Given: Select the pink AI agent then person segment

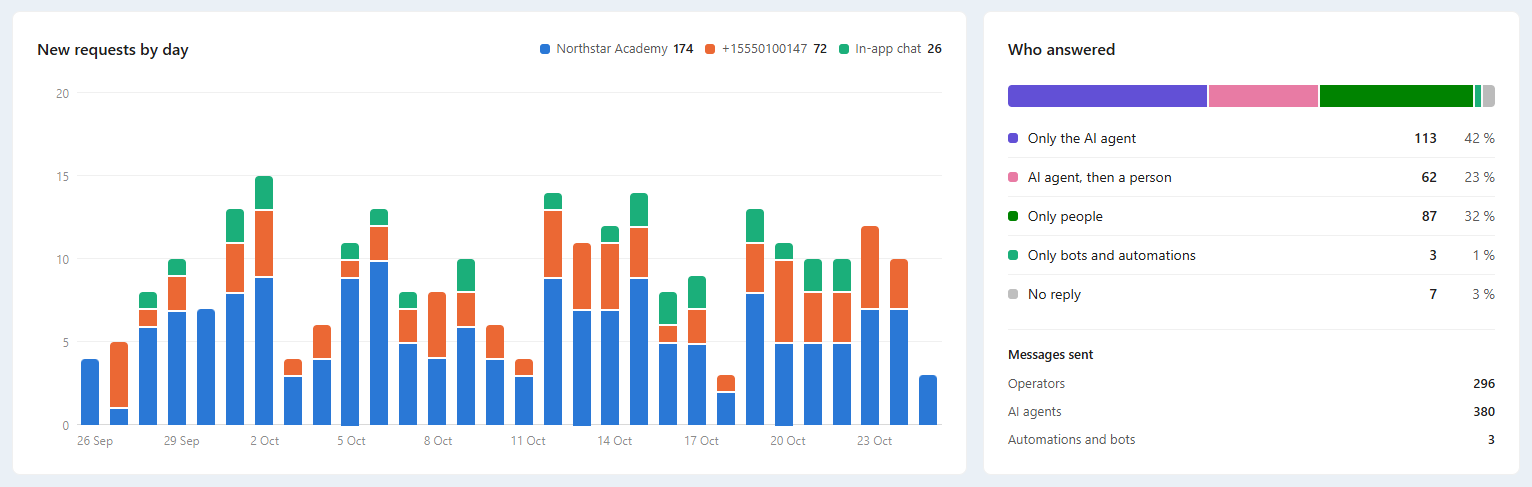Looking at the screenshot, I should tap(1263, 96).
